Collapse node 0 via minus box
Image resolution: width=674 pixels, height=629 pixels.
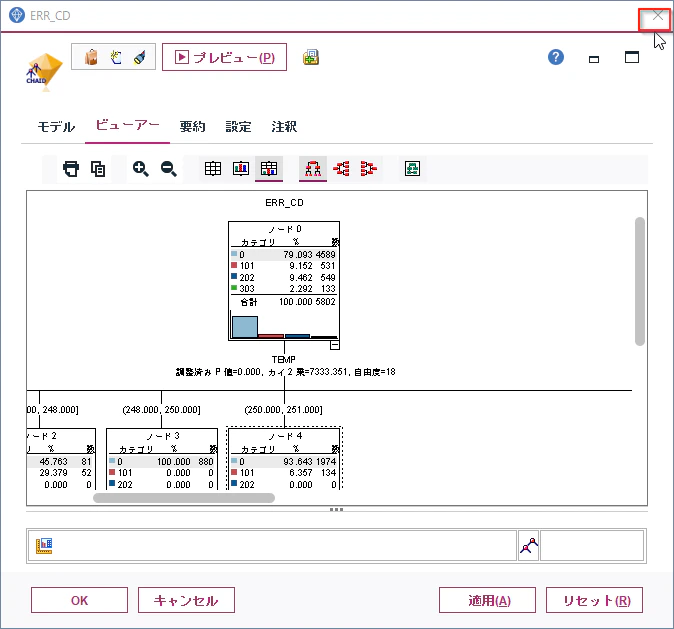coord(335,345)
